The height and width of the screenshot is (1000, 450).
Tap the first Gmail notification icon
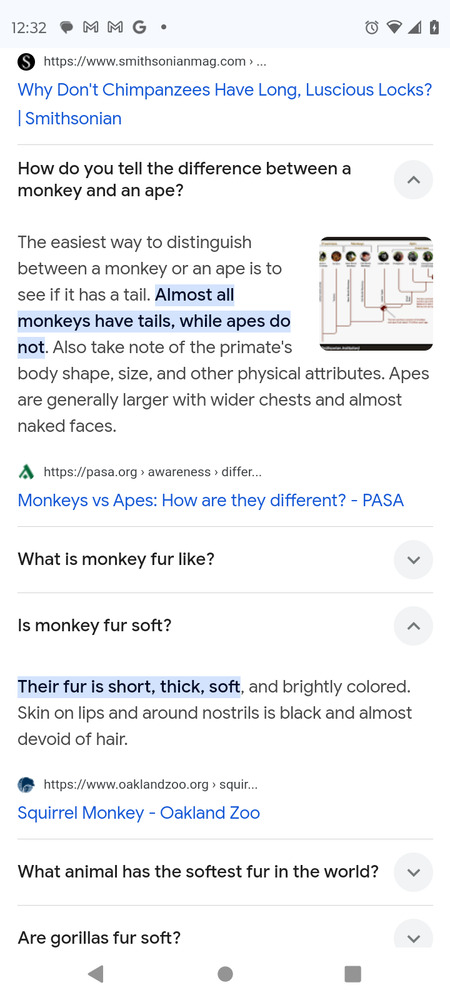tap(91, 27)
